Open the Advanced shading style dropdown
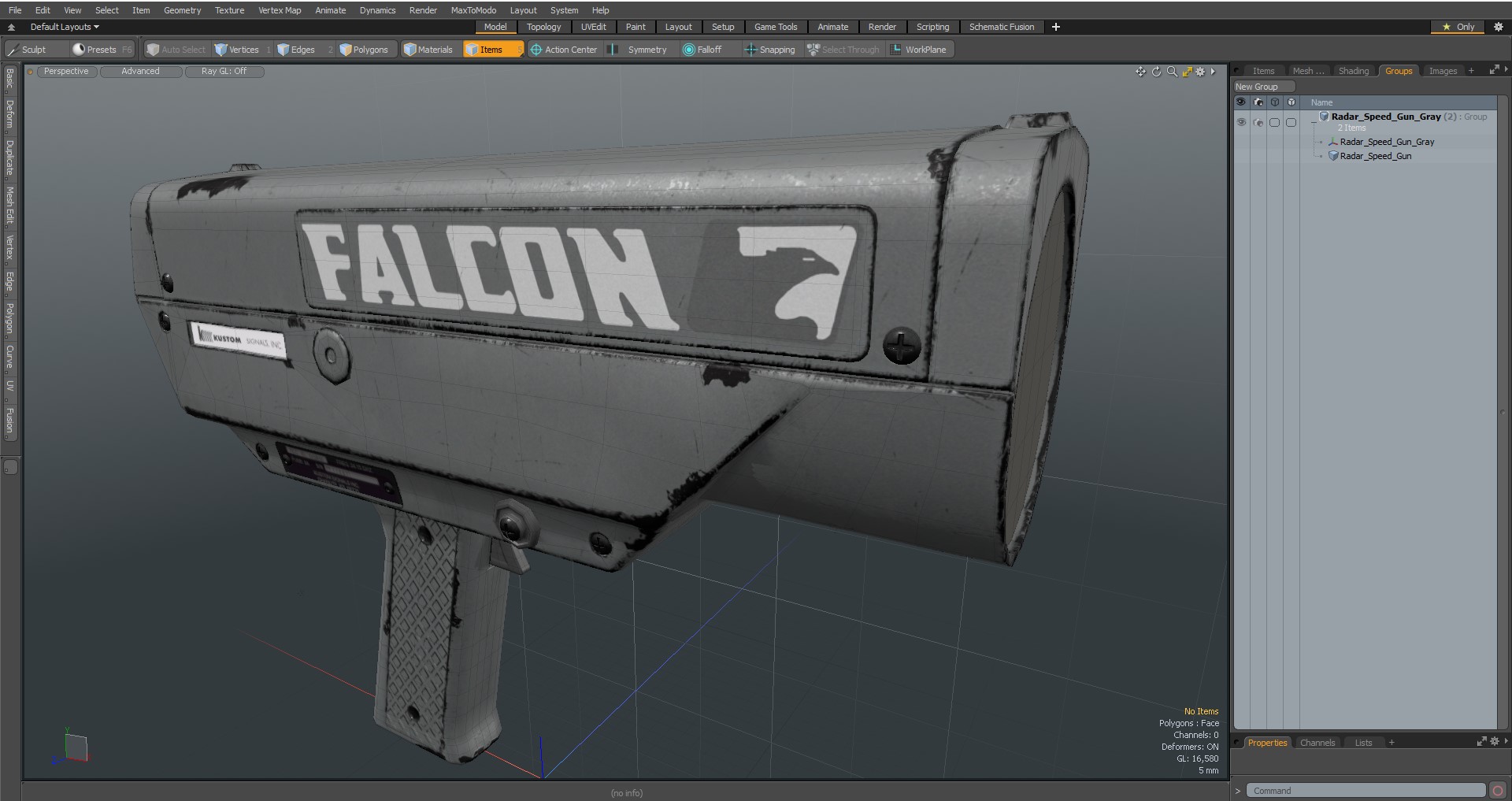 click(140, 72)
